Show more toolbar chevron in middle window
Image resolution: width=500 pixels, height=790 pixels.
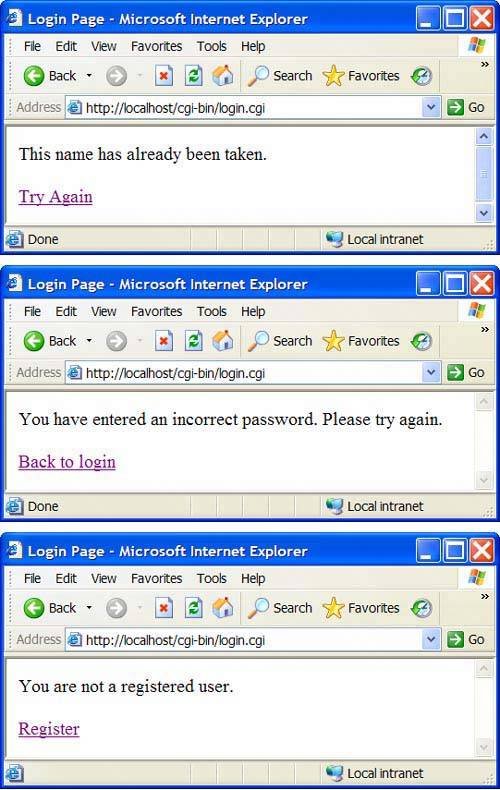(485, 330)
